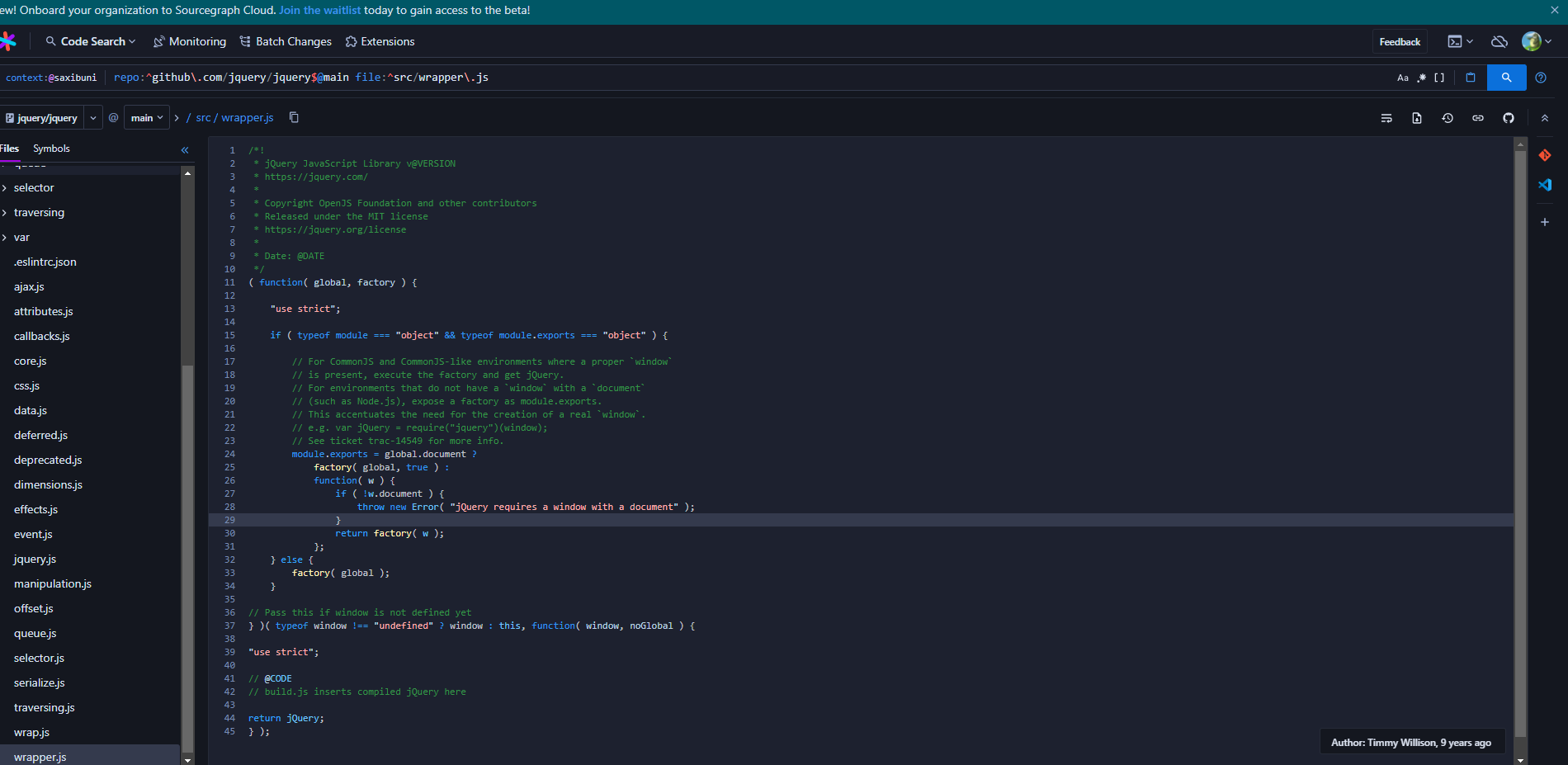The height and width of the screenshot is (765, 1568).
Task: Click the context:@saxibuni search filter
Action: [x=51, y=78]
